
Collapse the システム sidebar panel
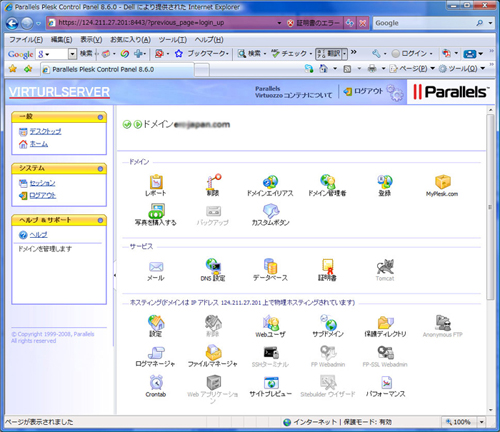(x=100, y=169)
